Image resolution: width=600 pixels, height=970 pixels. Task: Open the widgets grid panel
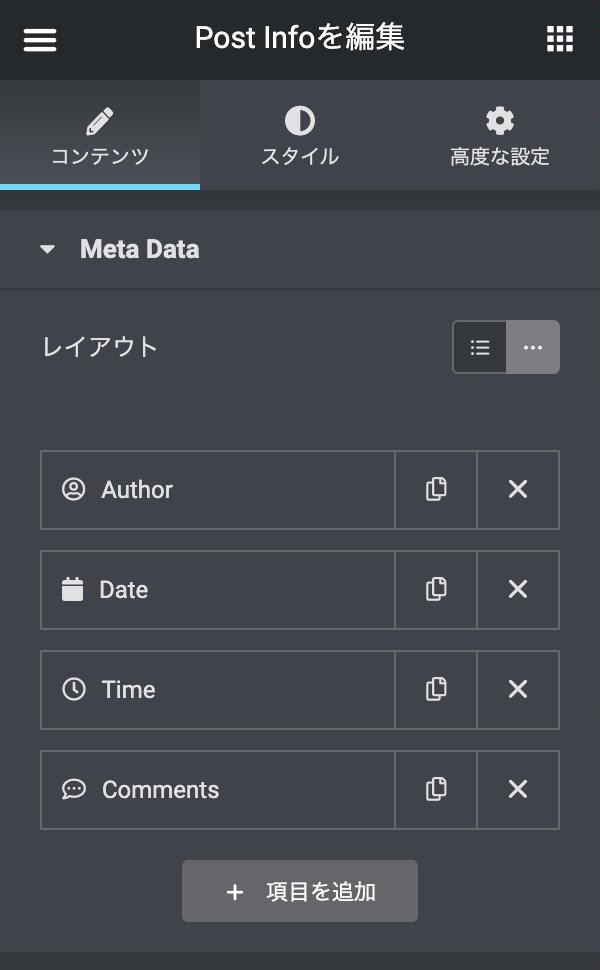coord(560,39)
